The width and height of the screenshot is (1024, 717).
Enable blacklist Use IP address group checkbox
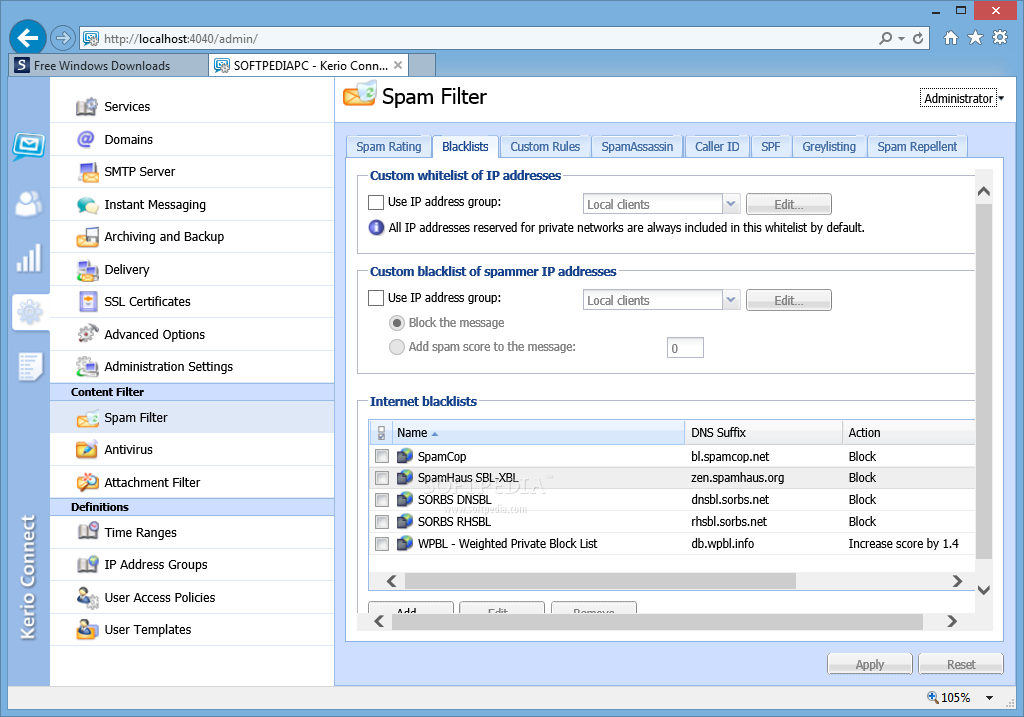[376, 298]
